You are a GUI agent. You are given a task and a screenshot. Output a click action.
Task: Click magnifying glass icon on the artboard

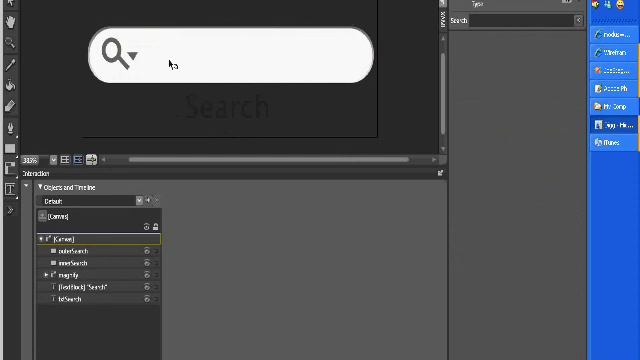click(115, 53)
